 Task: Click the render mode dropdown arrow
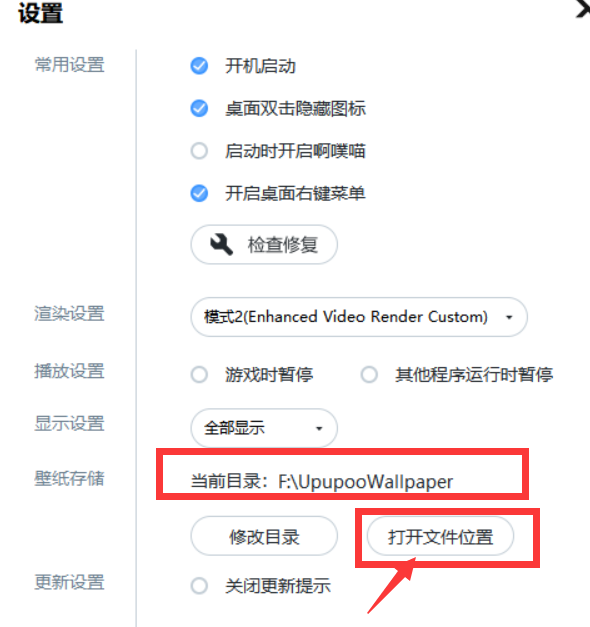[x=509, y=317]
